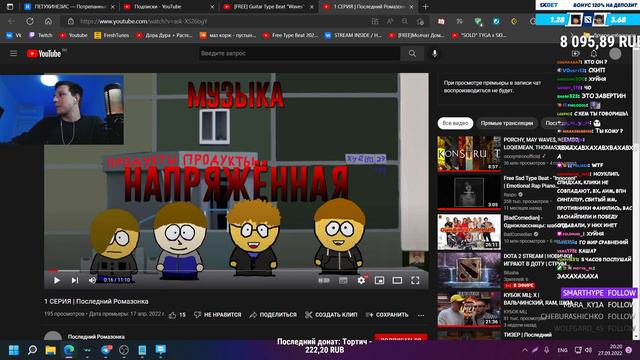Show hidden system tray icons
Image resolution: width=640 pixels, height=360 pixels.
click(525, 350)
